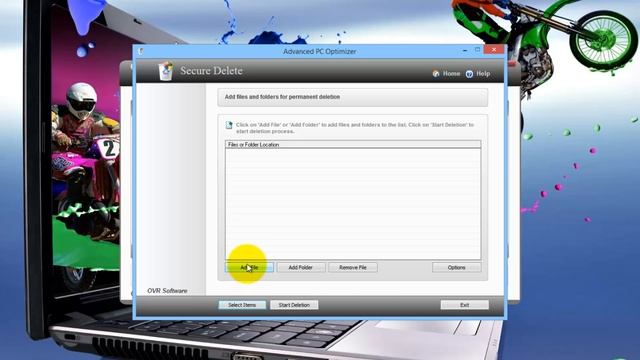Click the Help question mark icon
This screenshot has width=640, height=360.
tap(469, 74)
